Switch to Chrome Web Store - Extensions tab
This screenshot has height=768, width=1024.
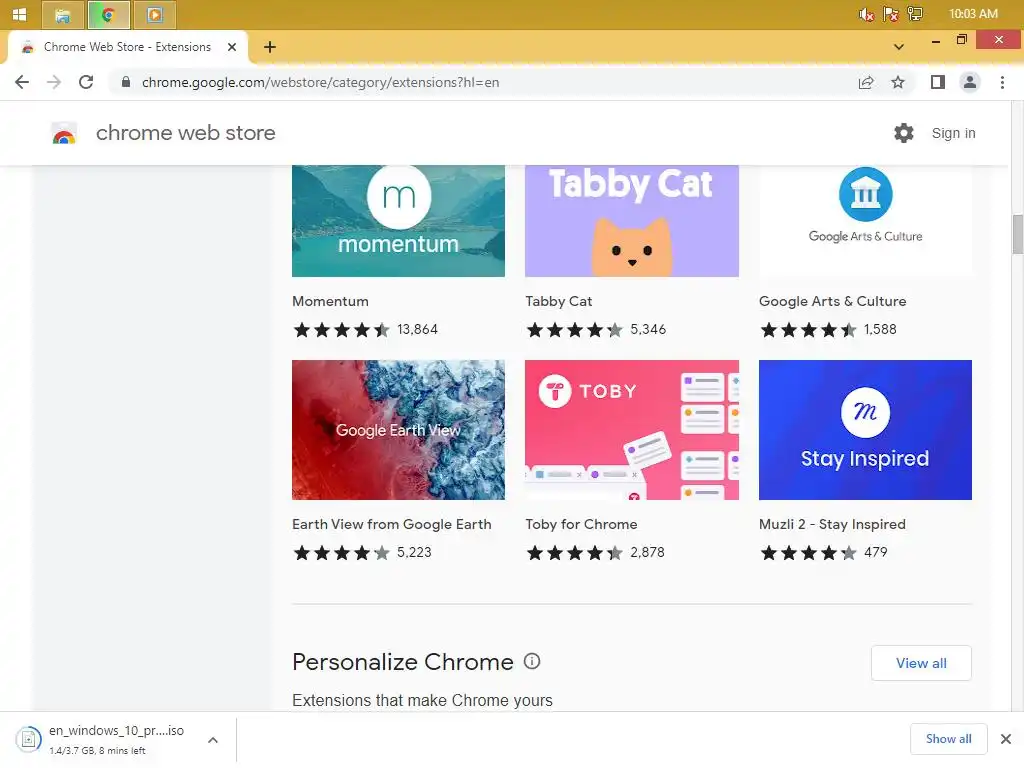(x=127, y=47)
